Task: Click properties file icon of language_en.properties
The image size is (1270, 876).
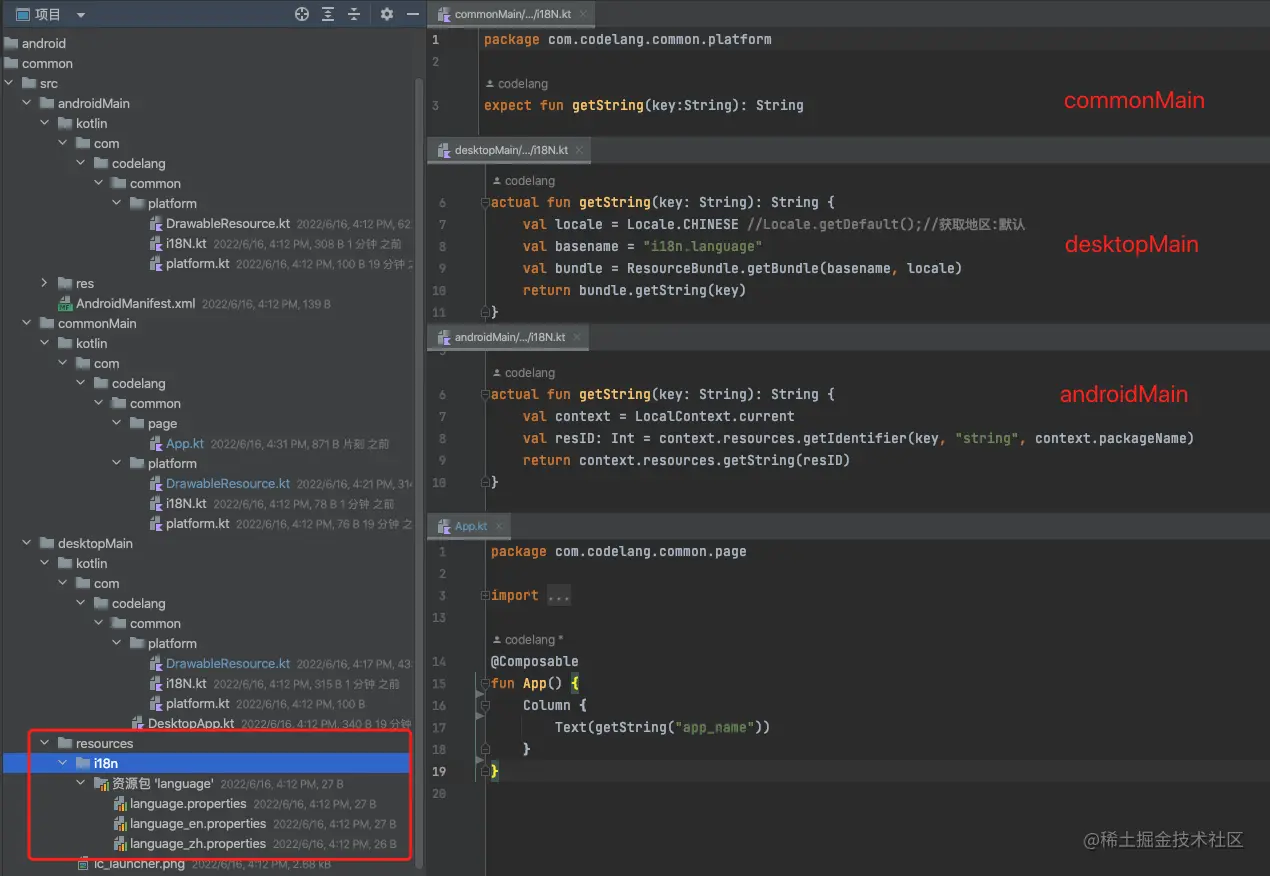Action: [x=120, y=824]
